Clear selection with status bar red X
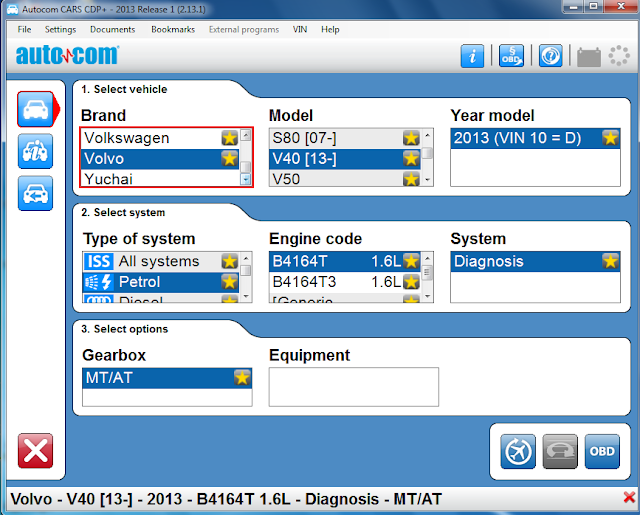This screenshot has height=515, width=640. pyautogui.click(x=629, y=497)
